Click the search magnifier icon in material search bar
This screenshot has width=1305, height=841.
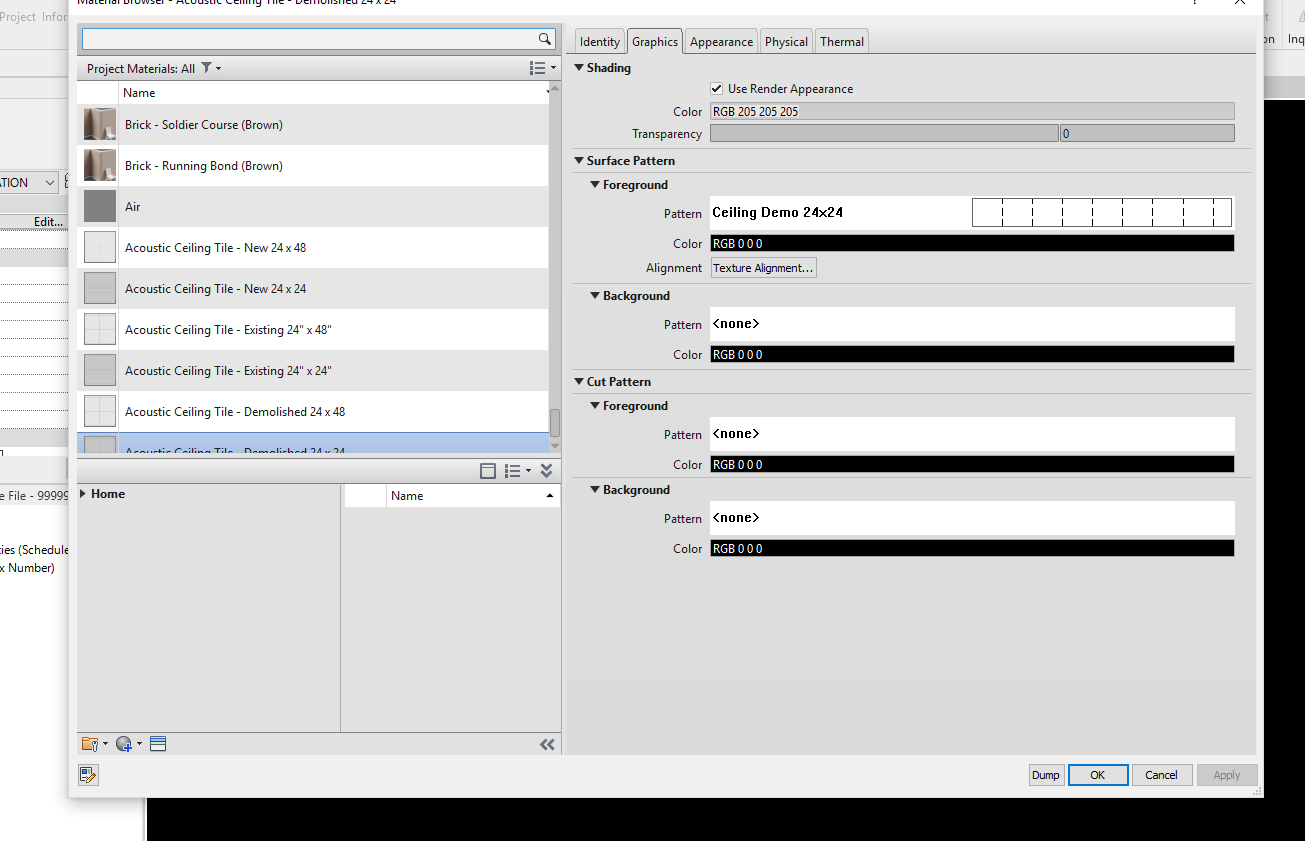[x=544, y=38]
